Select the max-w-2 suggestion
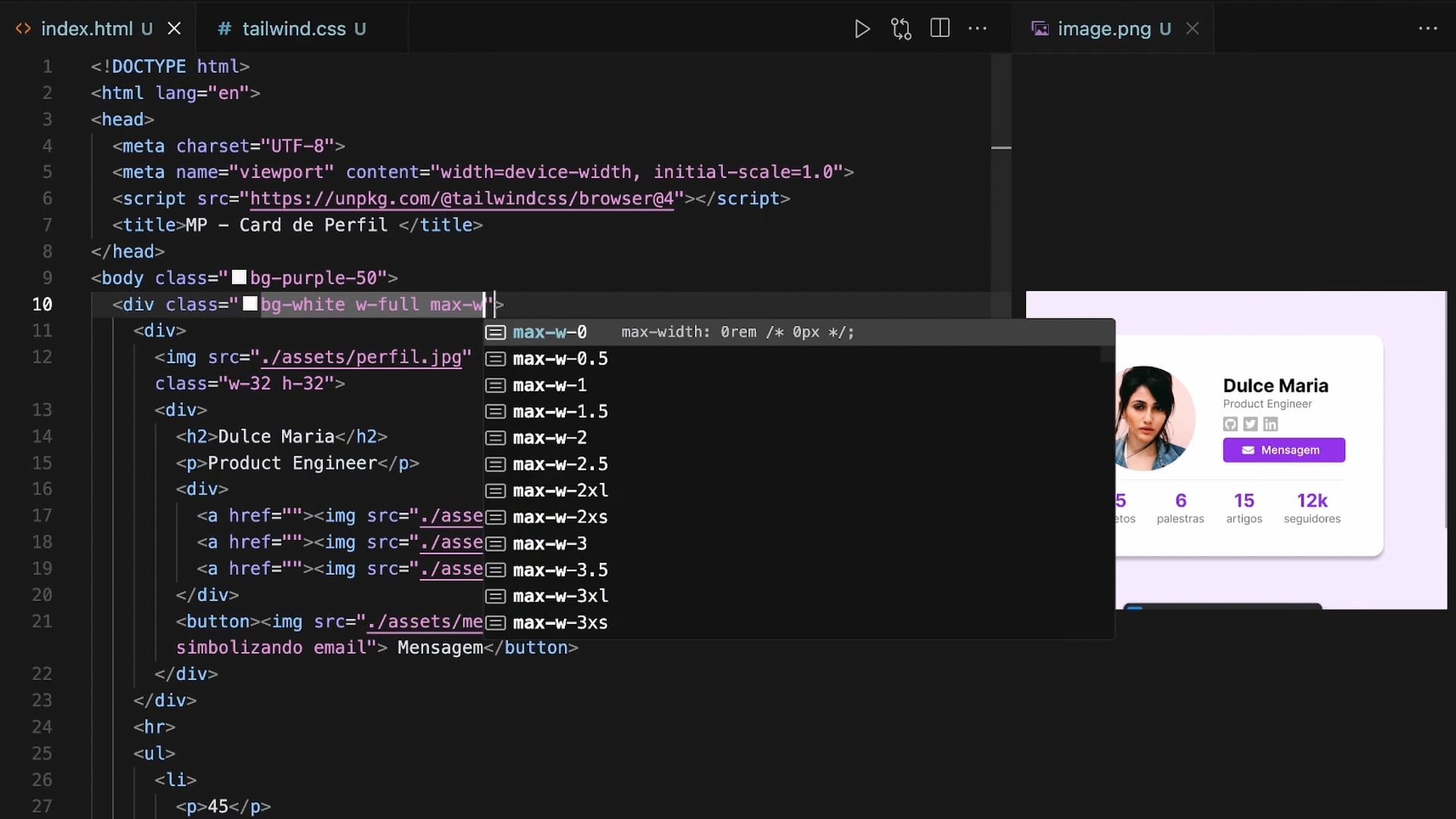Viewport: 1456px width, 819px height. click(799, 438)
